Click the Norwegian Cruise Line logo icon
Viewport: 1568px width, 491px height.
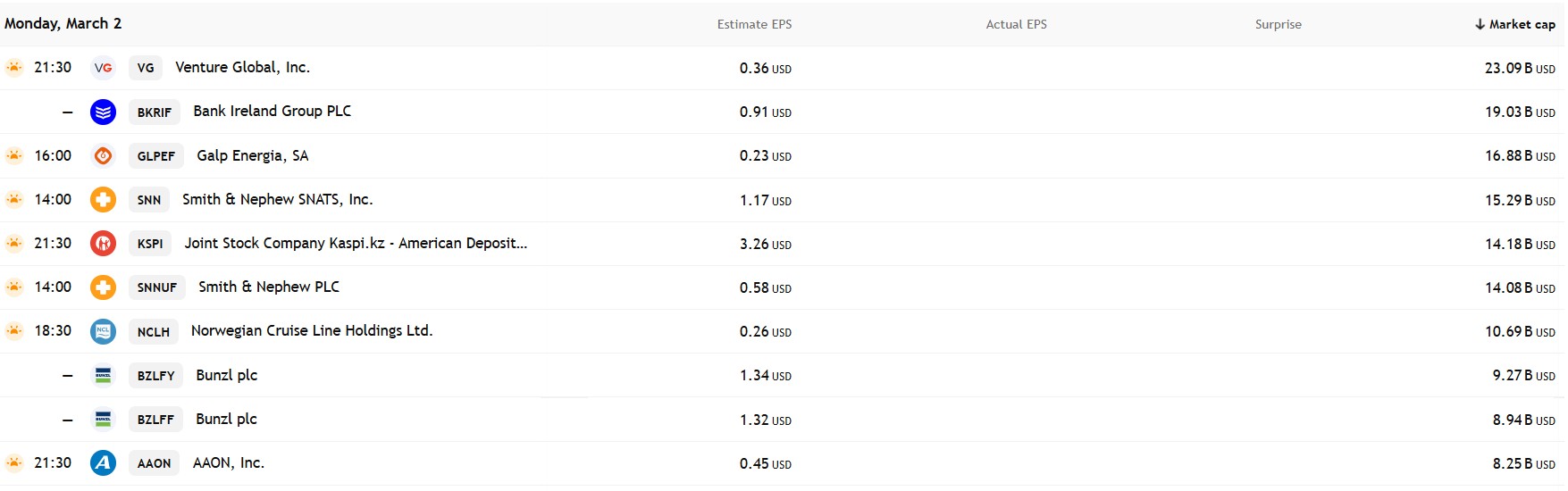pyautogui.click(x=103, y=331)
